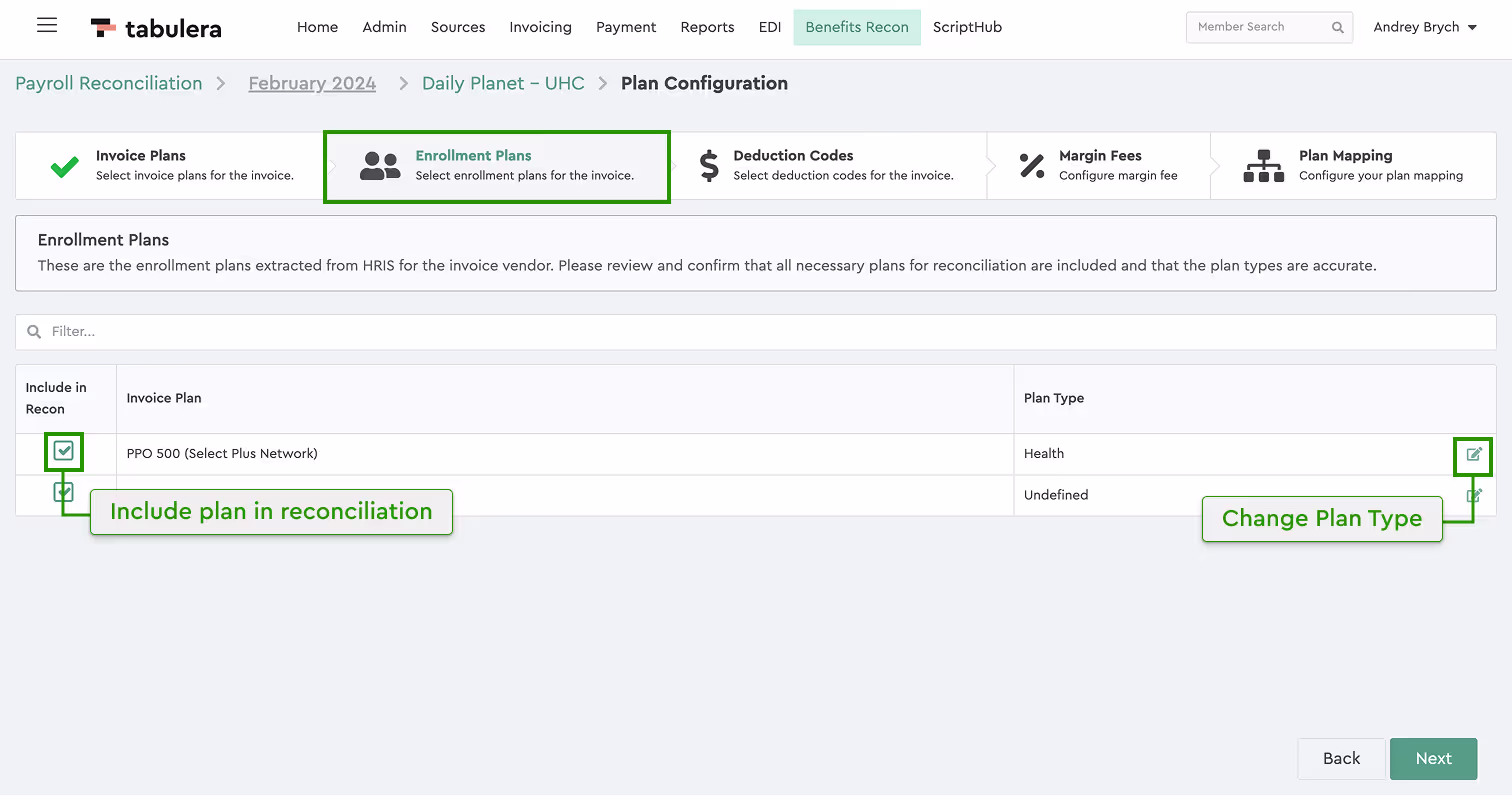Click the people icon on Enrollment Plans step

(x=380, y=166)
